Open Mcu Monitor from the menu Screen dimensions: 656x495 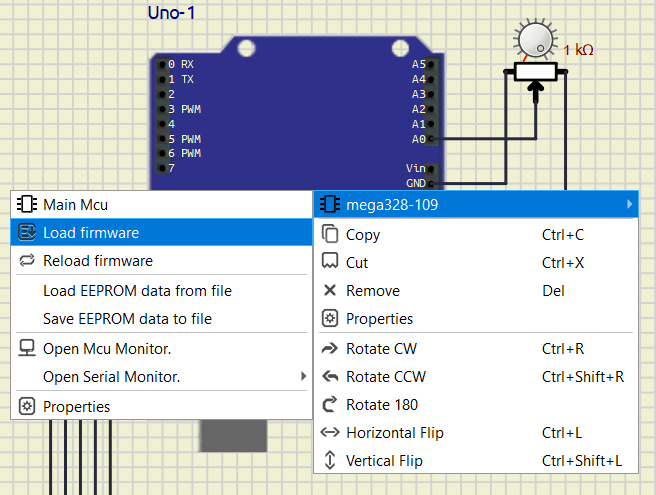tap(107, 349)
